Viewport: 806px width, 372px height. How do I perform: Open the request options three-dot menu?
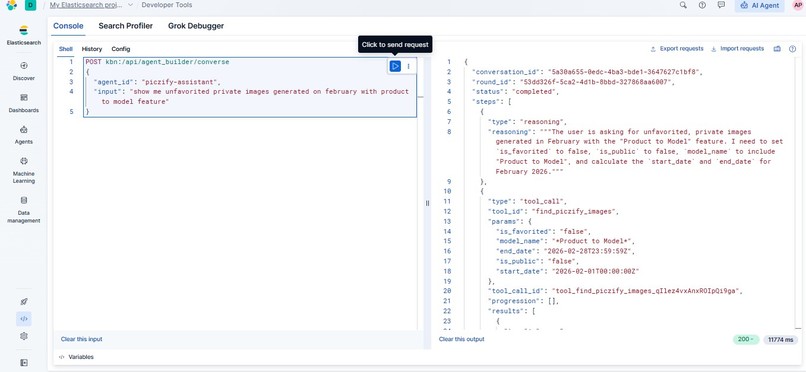(409, 66)
